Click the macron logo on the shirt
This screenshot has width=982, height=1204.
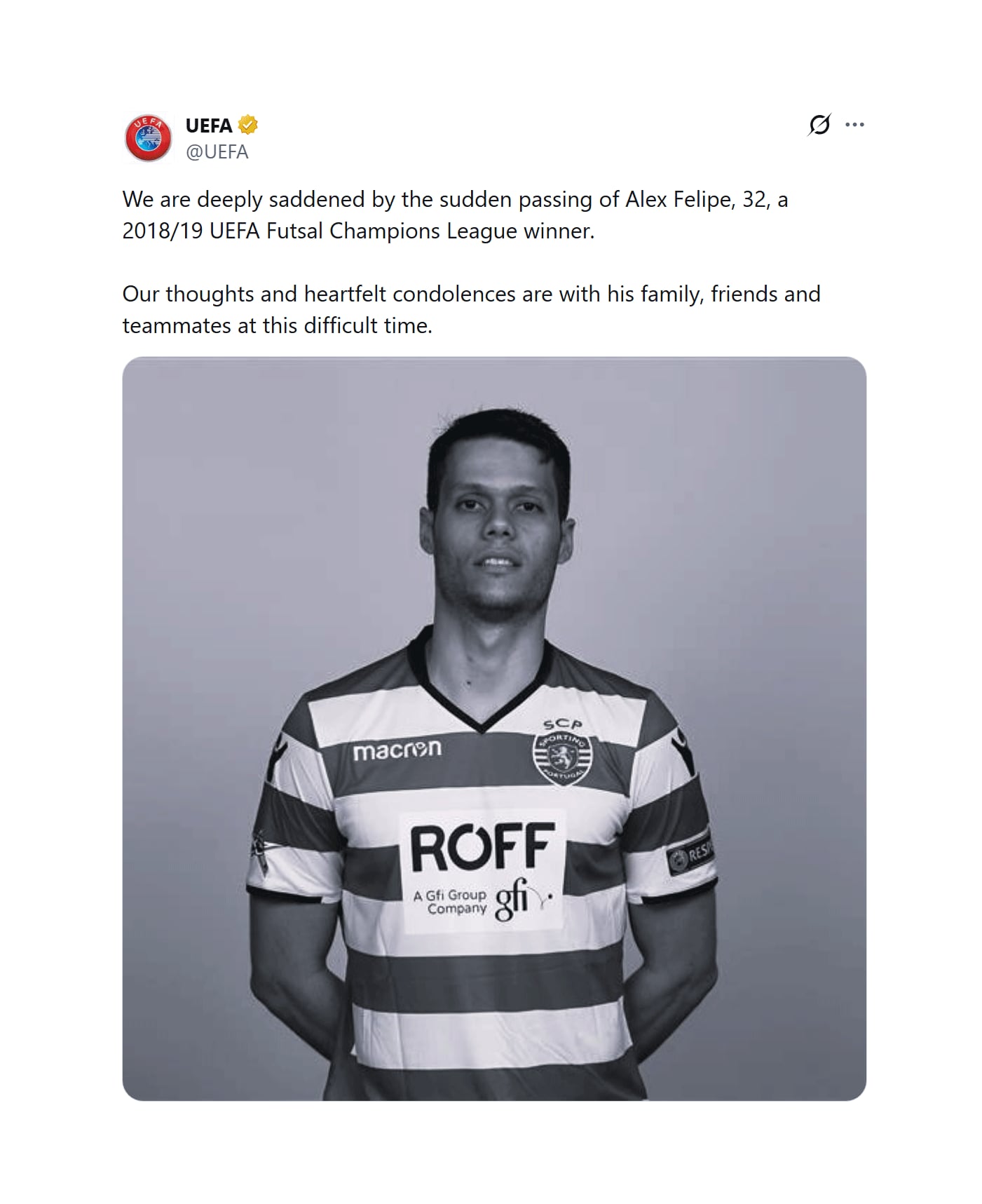(397, 750)
